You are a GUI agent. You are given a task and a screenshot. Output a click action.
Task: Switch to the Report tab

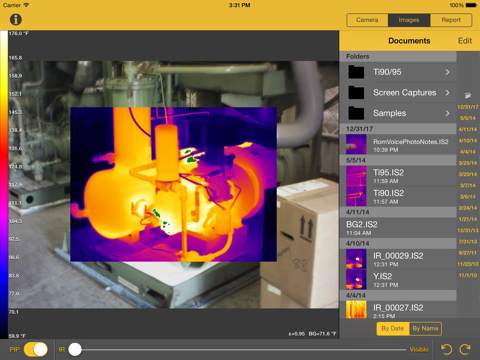451,20
